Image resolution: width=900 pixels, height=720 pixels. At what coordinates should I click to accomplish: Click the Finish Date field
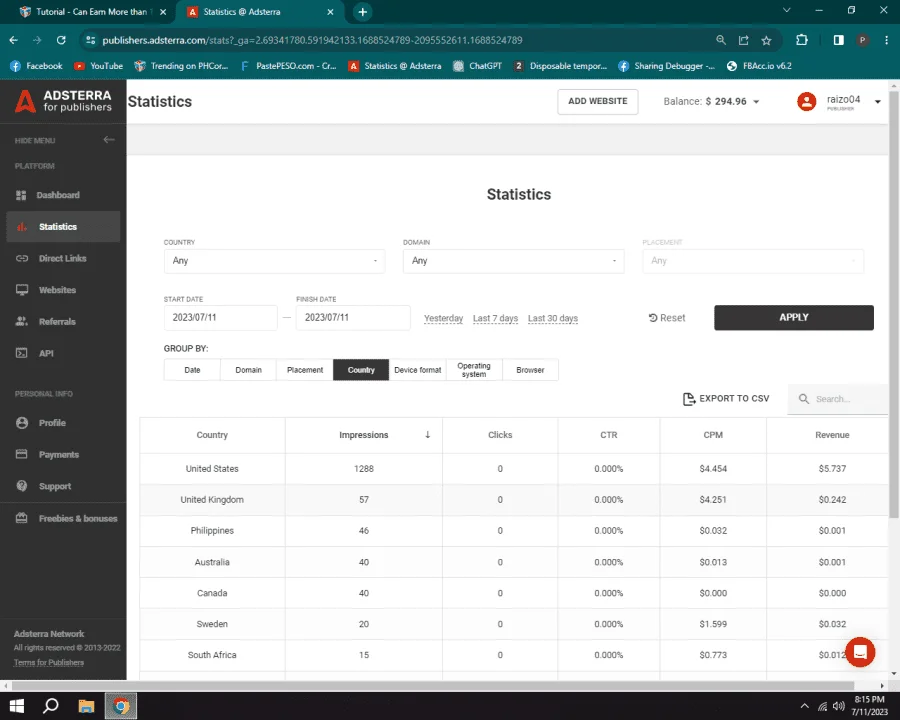[353, 318]
